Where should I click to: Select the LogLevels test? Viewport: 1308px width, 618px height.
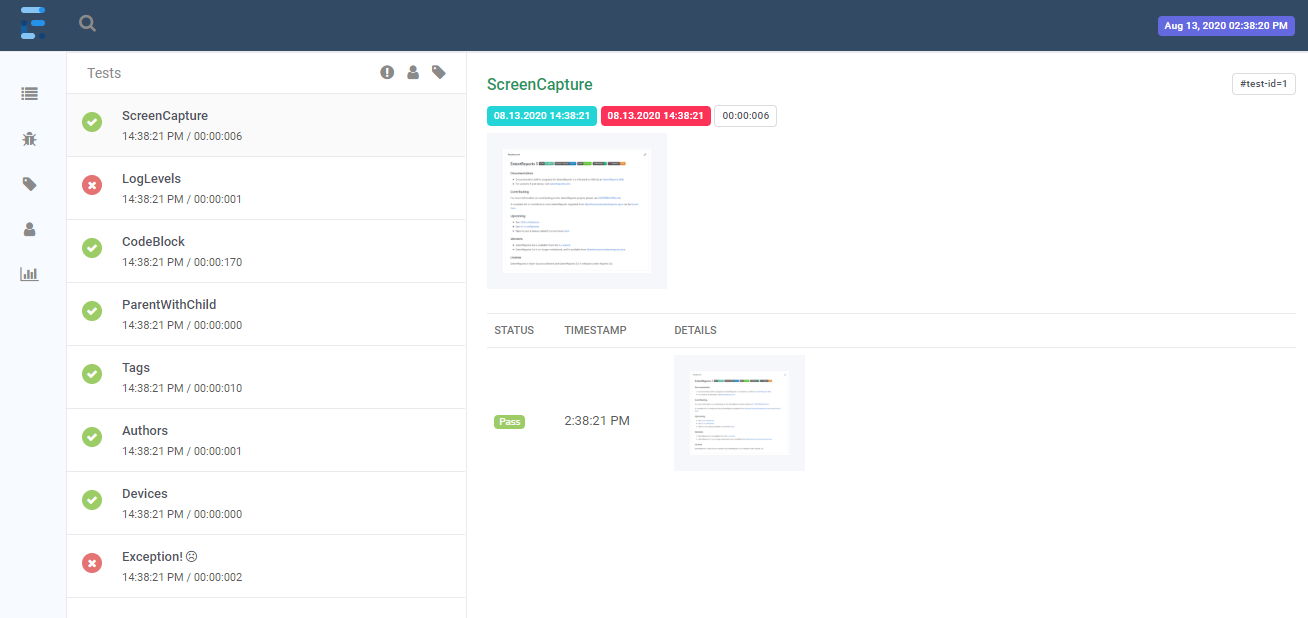coord(266,188)
